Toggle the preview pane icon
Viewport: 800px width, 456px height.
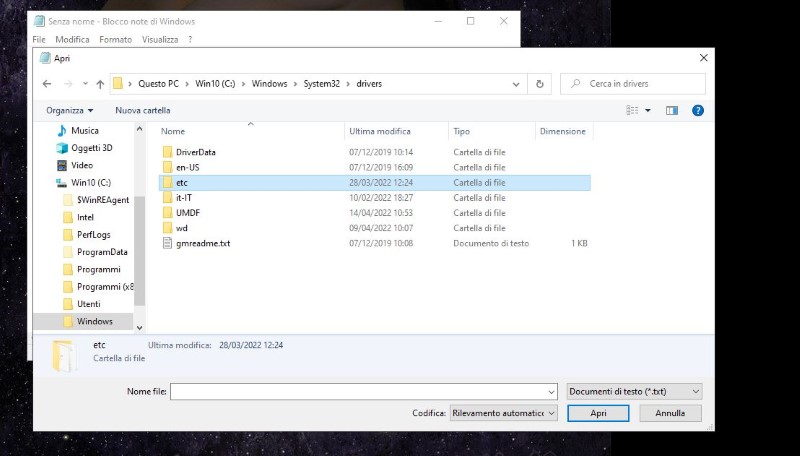(x=672, y=110)
